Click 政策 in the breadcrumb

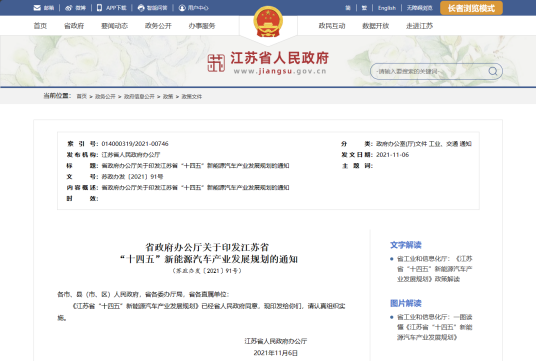tap(168, 96)
